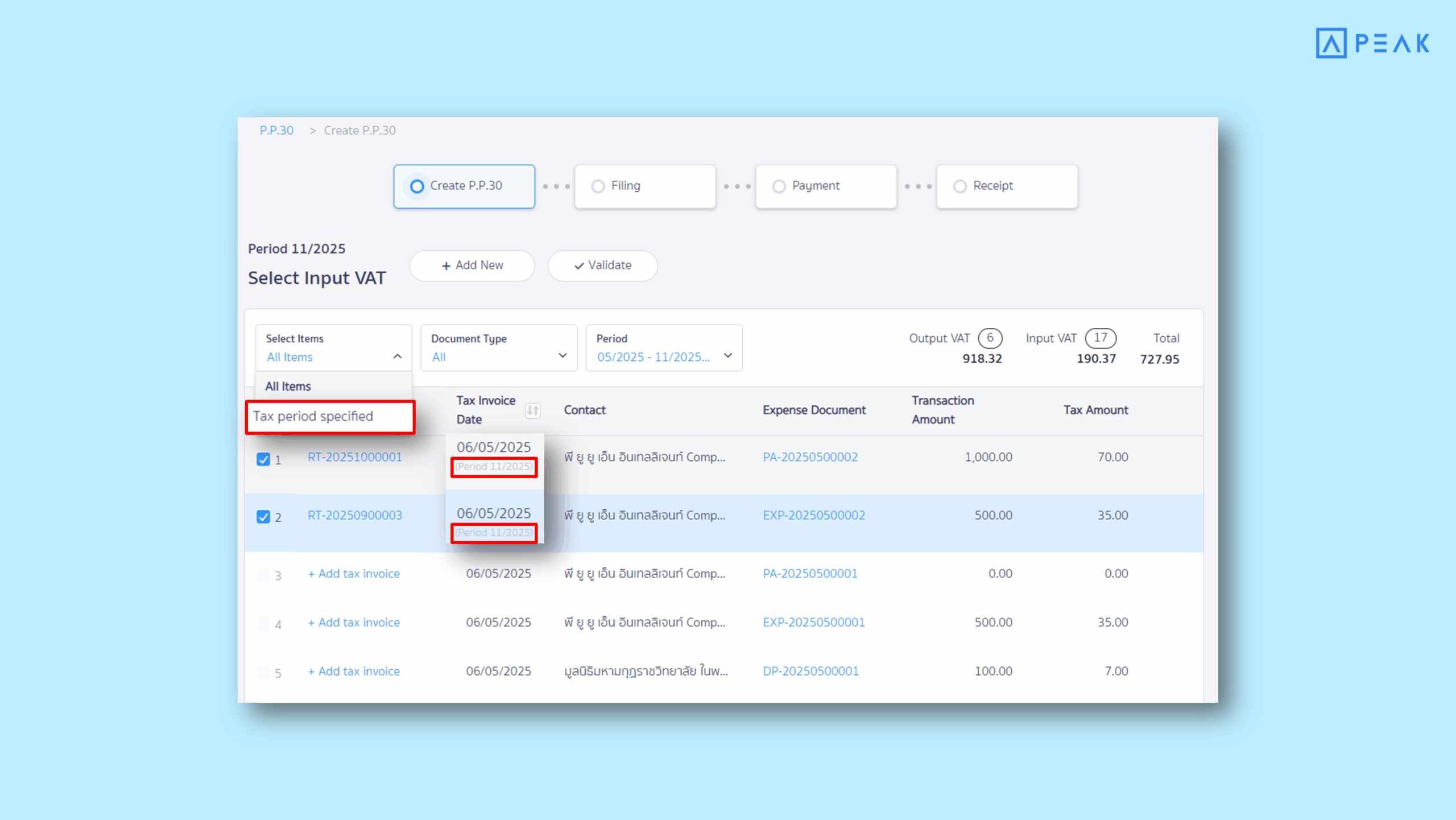Select the Filing step radio button
This screenshot has width=1456, height=820.
(x=598, y=186)
